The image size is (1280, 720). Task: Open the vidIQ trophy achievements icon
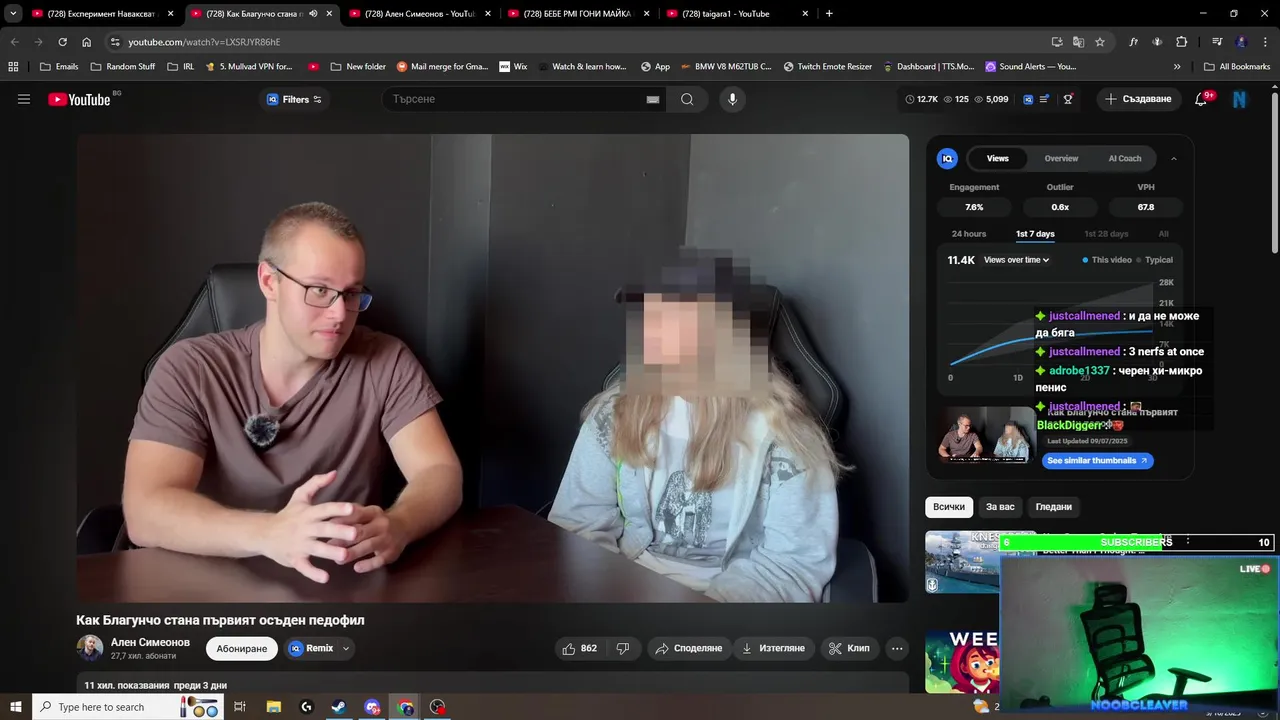pyautogui.click(x=1068, y=99)
